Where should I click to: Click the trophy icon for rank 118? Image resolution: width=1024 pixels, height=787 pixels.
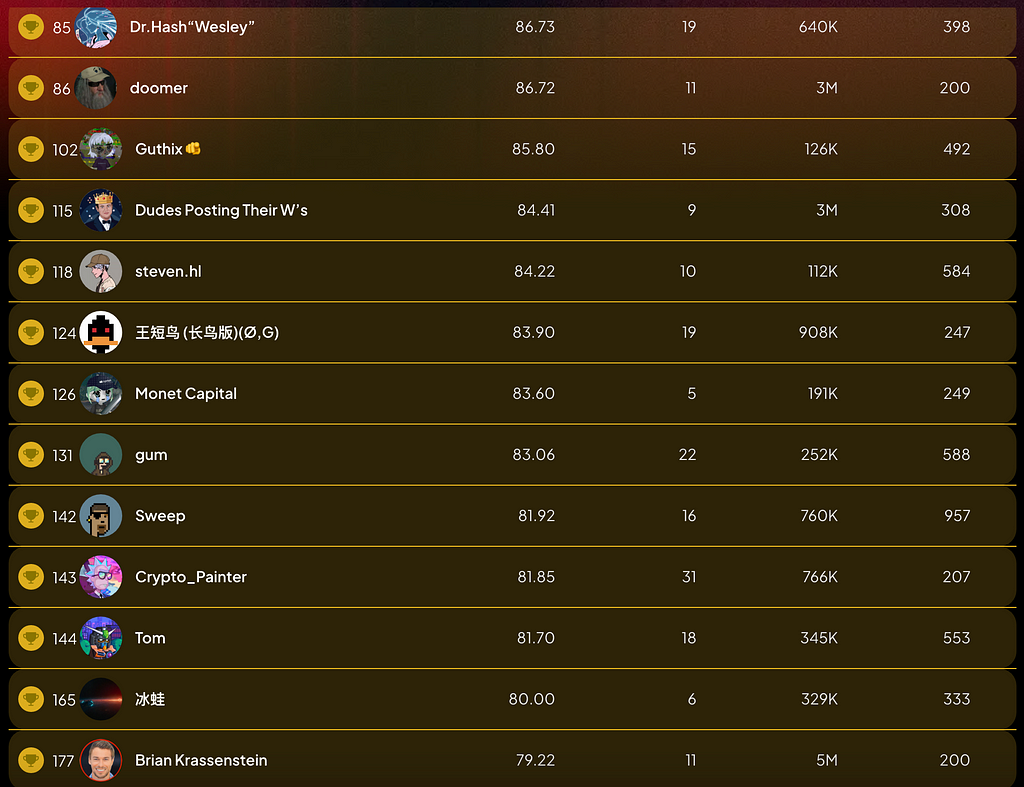[31, 271]
